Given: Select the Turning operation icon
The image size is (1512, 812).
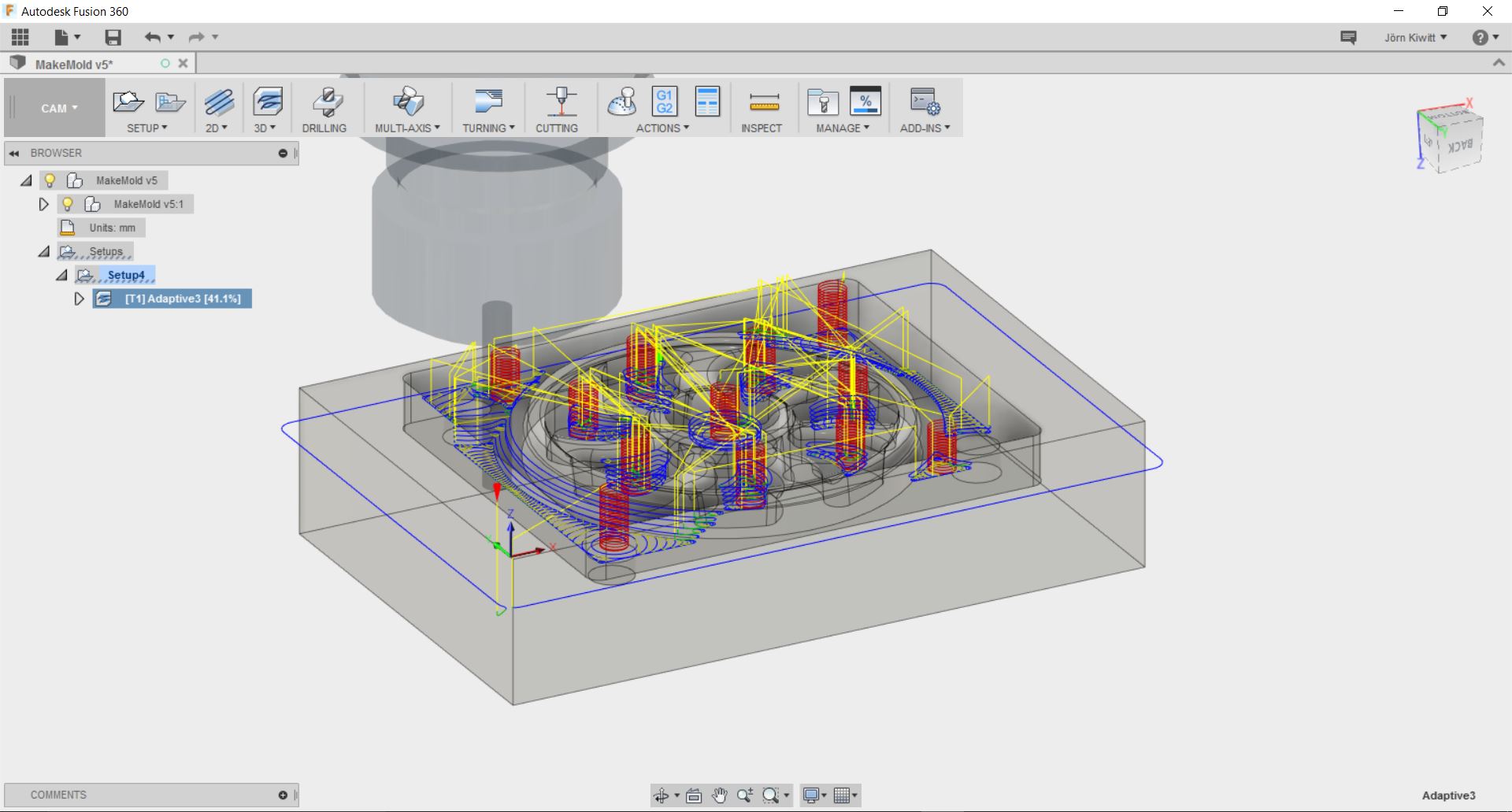Looking at the screenshot, I should tap(488, 102).
